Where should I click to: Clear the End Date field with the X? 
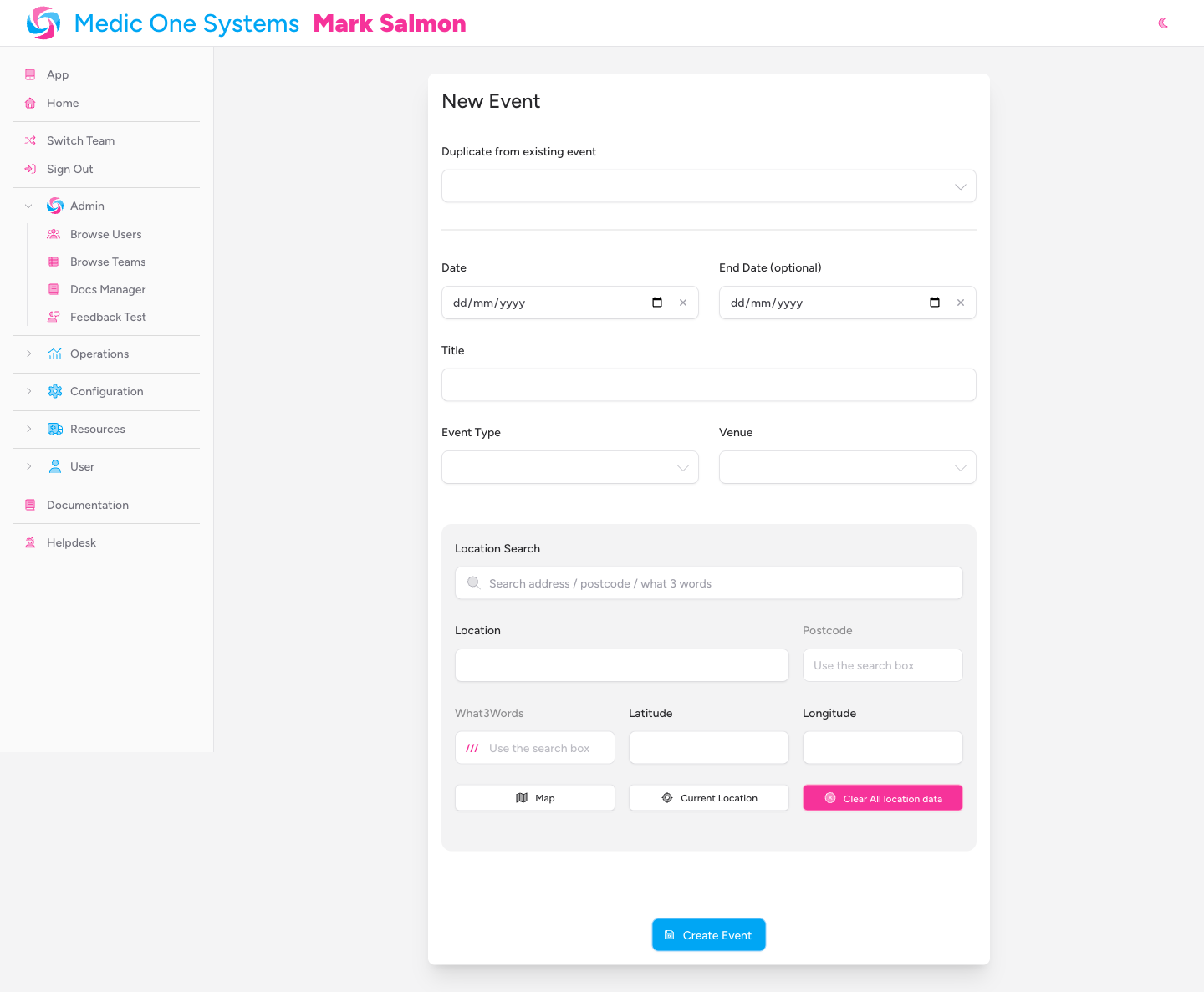[x=961, y=303]
